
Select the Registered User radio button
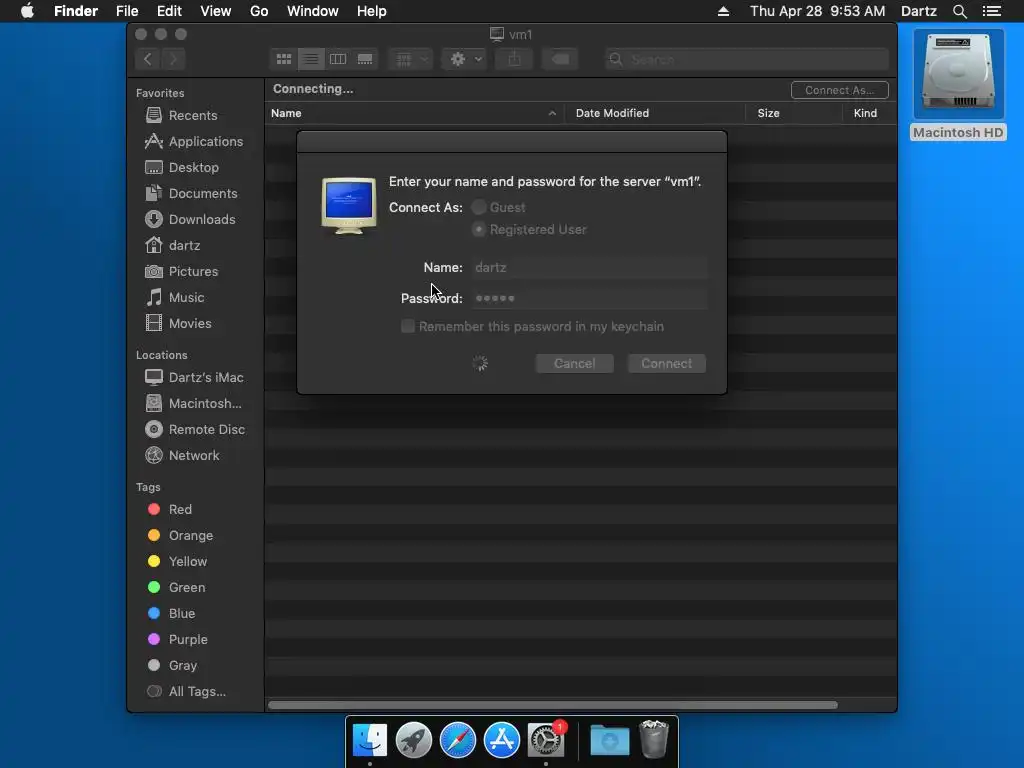tap(479, 230)
